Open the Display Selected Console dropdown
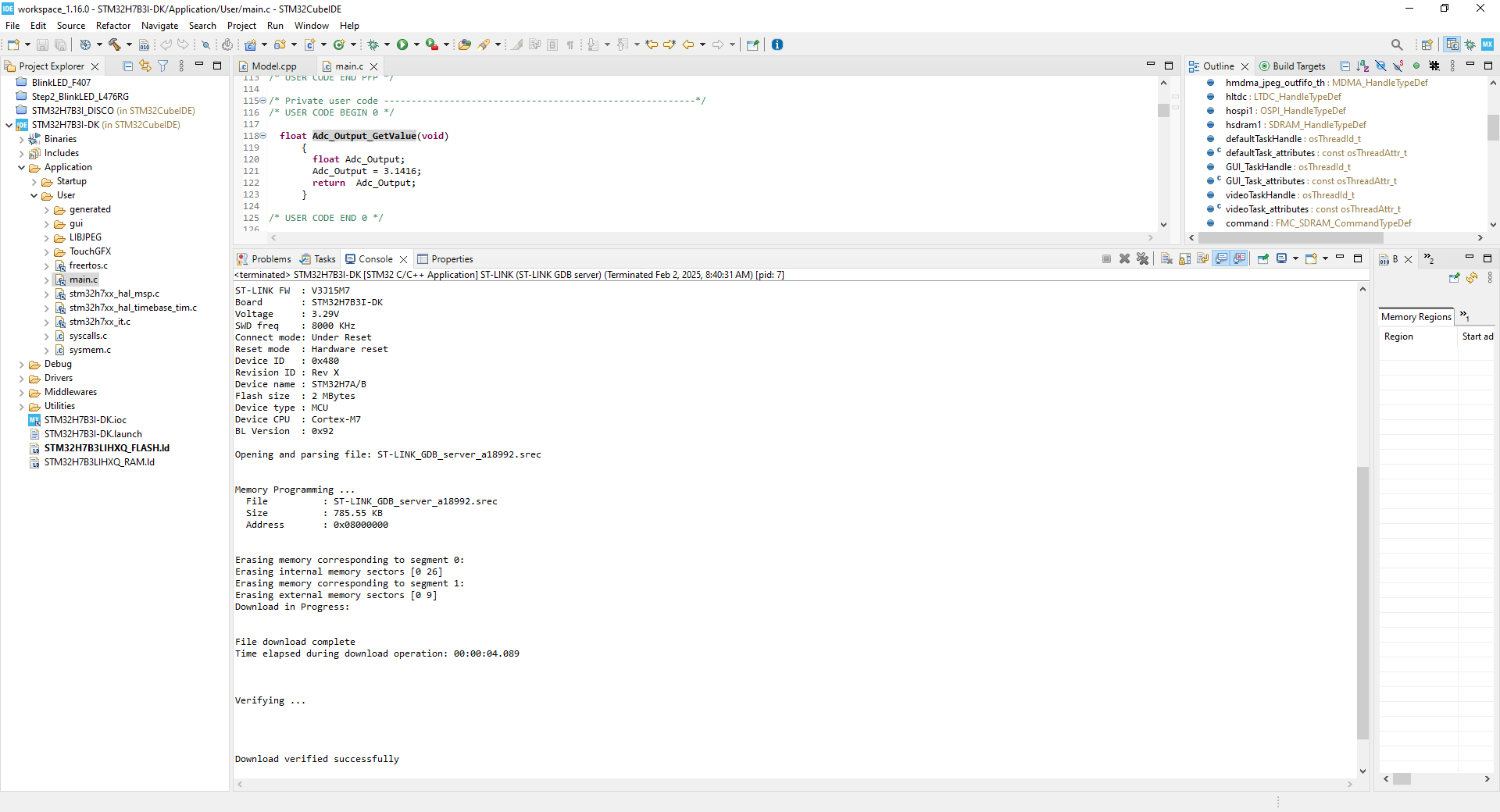Screen dimensions: 1500x812 pos(1295,258)
